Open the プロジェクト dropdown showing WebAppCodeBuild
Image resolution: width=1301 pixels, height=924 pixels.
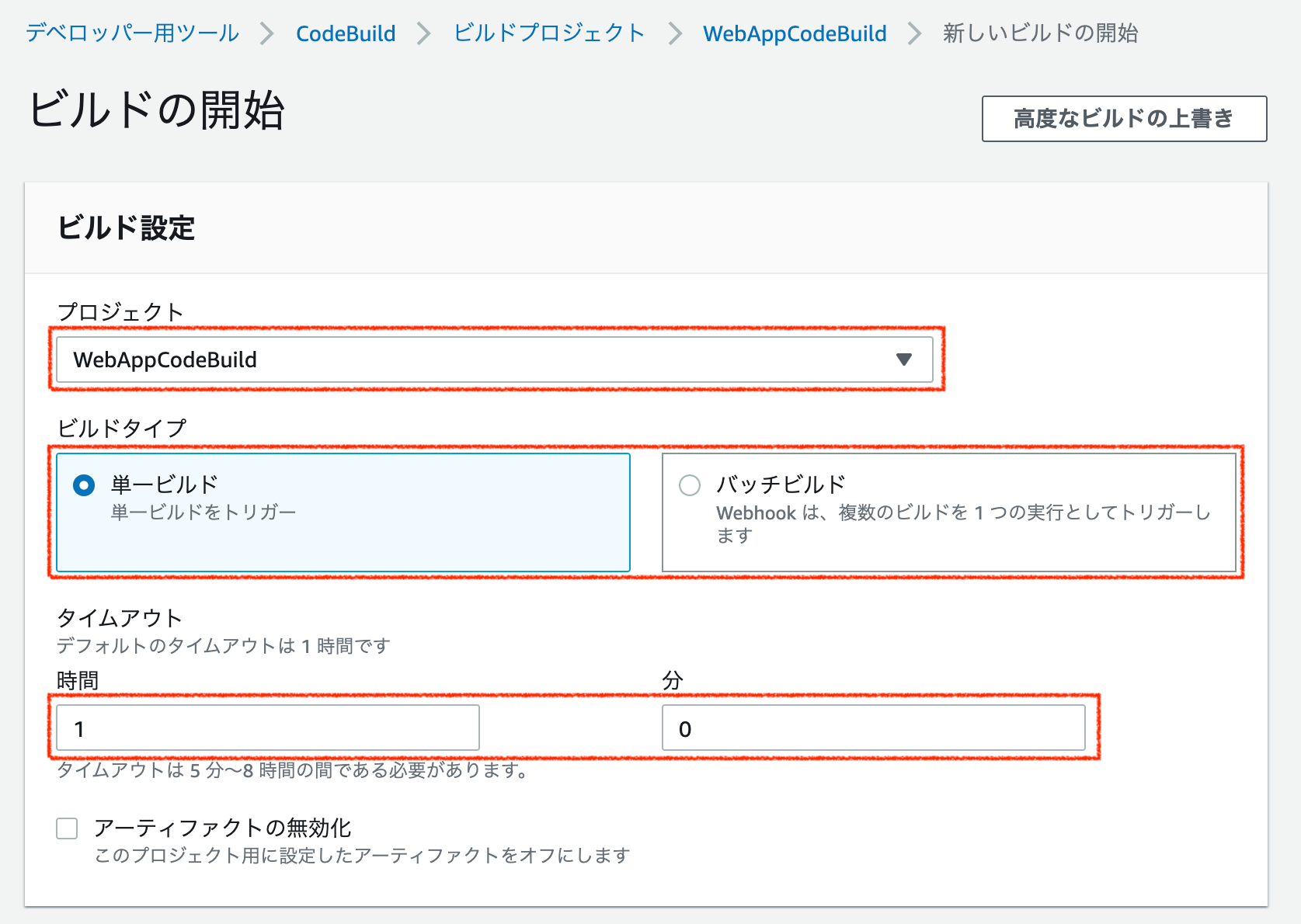495,360
